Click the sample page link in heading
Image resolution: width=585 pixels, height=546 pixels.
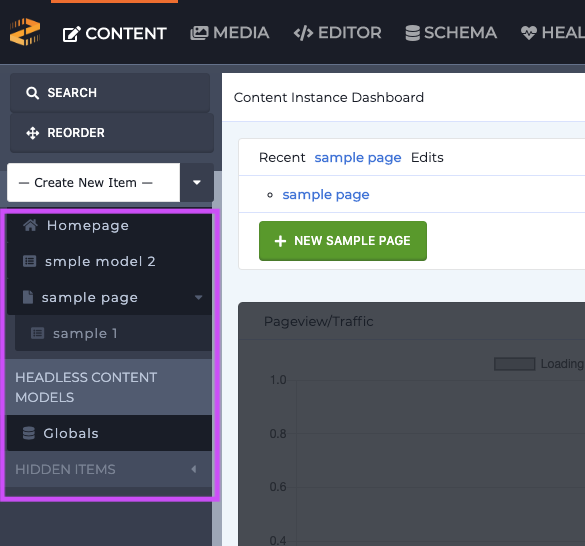tap(358, 158)
